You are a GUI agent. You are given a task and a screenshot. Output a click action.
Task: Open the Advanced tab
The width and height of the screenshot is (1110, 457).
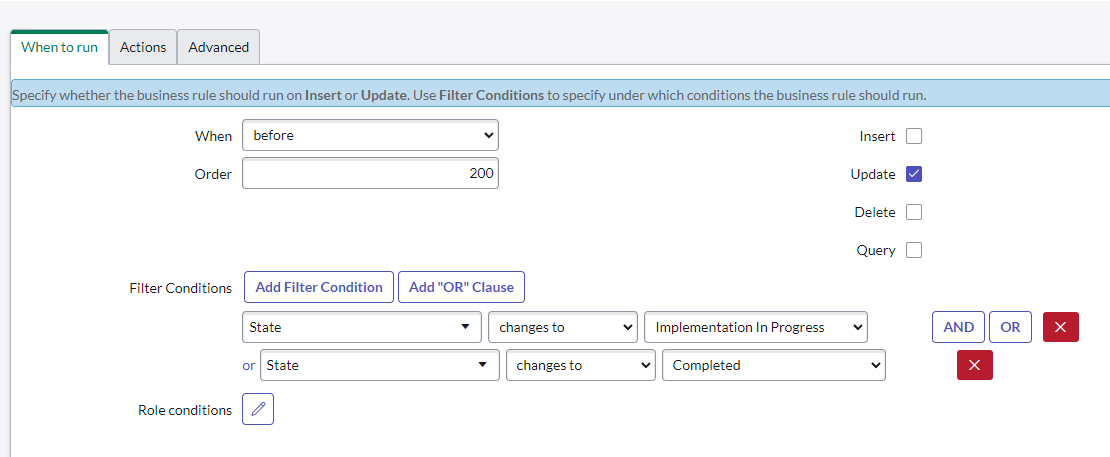tap(218, 47)
